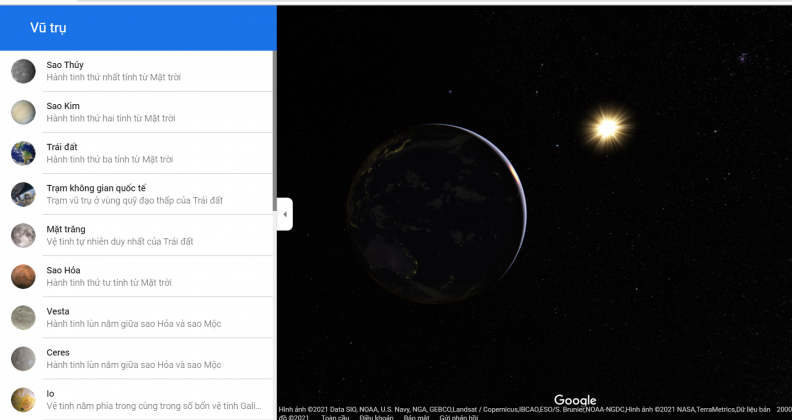Collapse the side panel with arrow
This screenshot has height=420, width=792.
285,214
